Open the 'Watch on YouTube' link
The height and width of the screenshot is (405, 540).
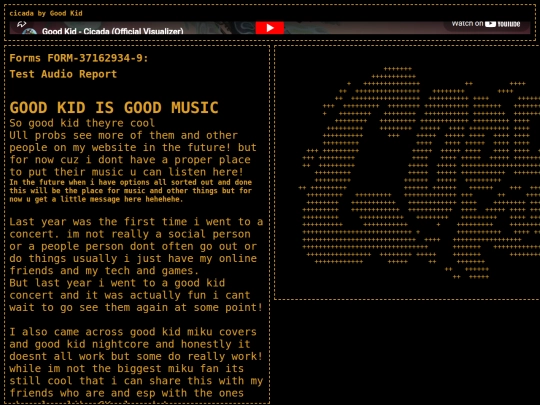coord(486,24)
